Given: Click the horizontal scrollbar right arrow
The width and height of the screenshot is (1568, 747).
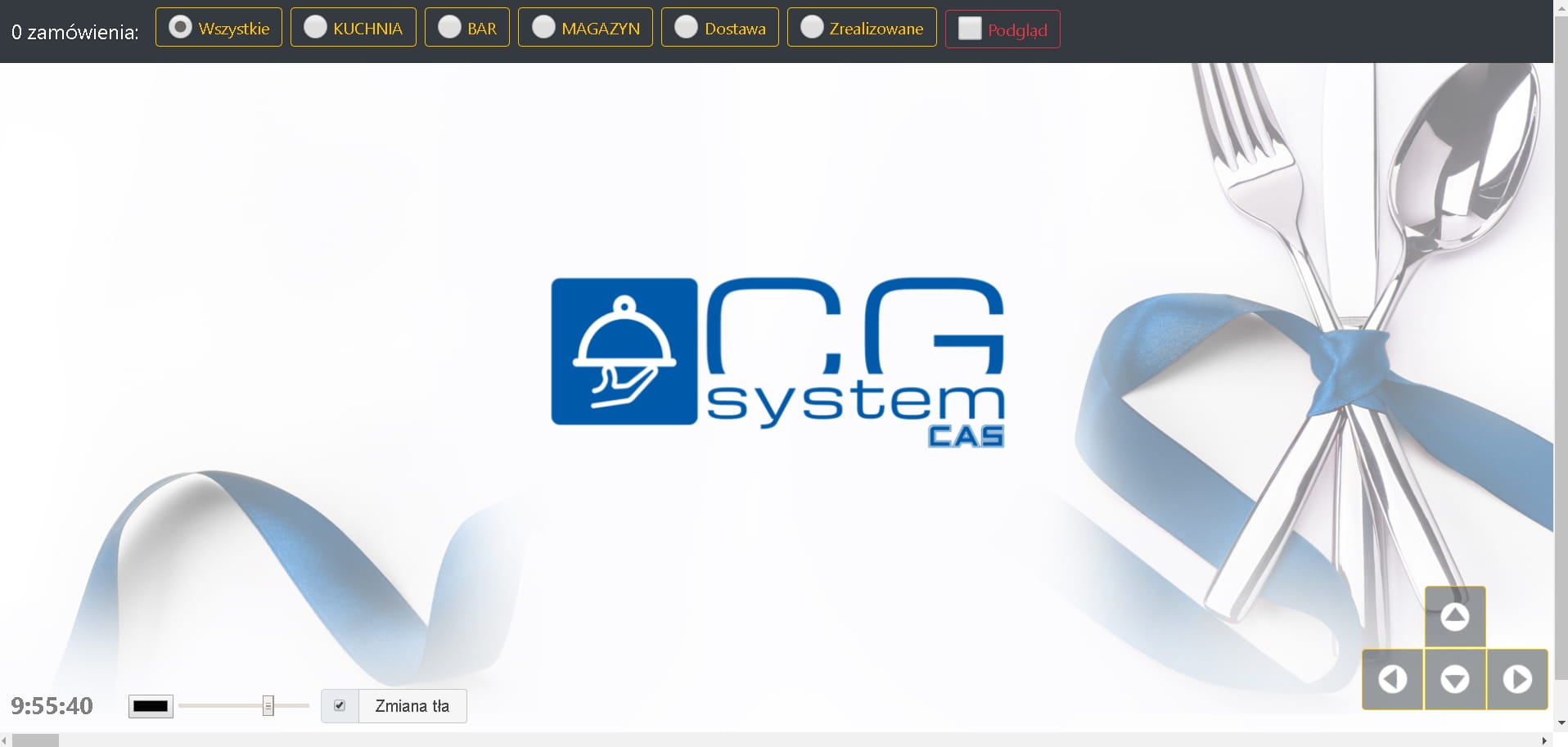Looking at the screenshot, I should (x=1544, y=740).
